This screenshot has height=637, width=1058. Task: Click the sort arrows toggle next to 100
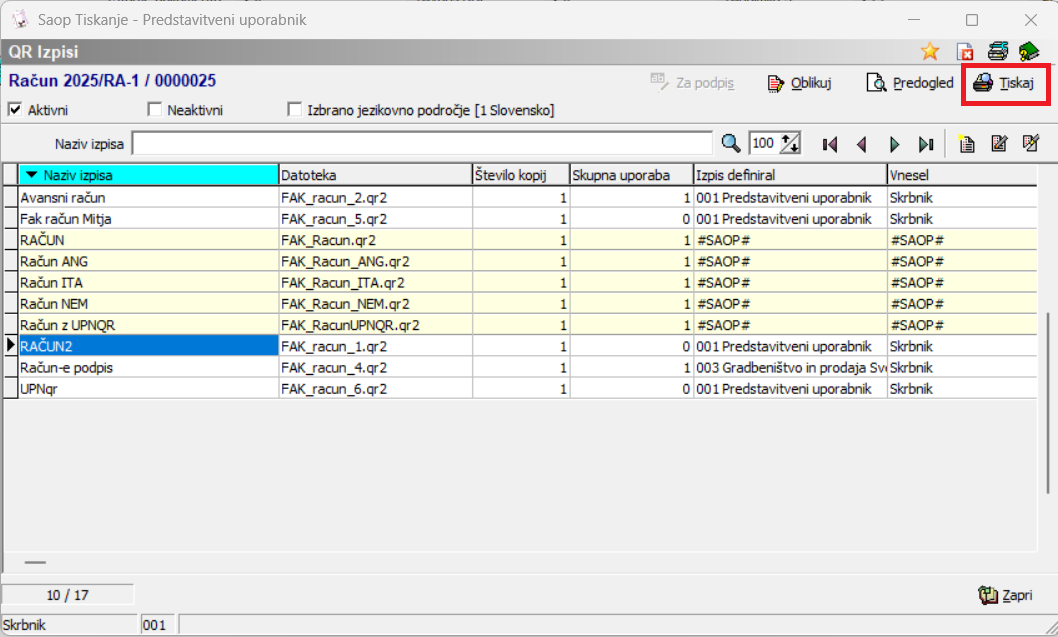(x=790, y=144)
